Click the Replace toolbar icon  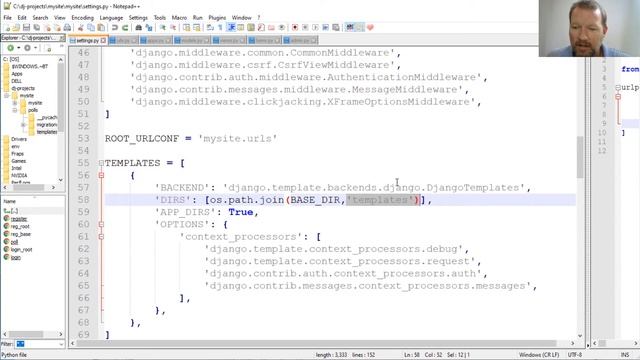(x=149, y=28)
